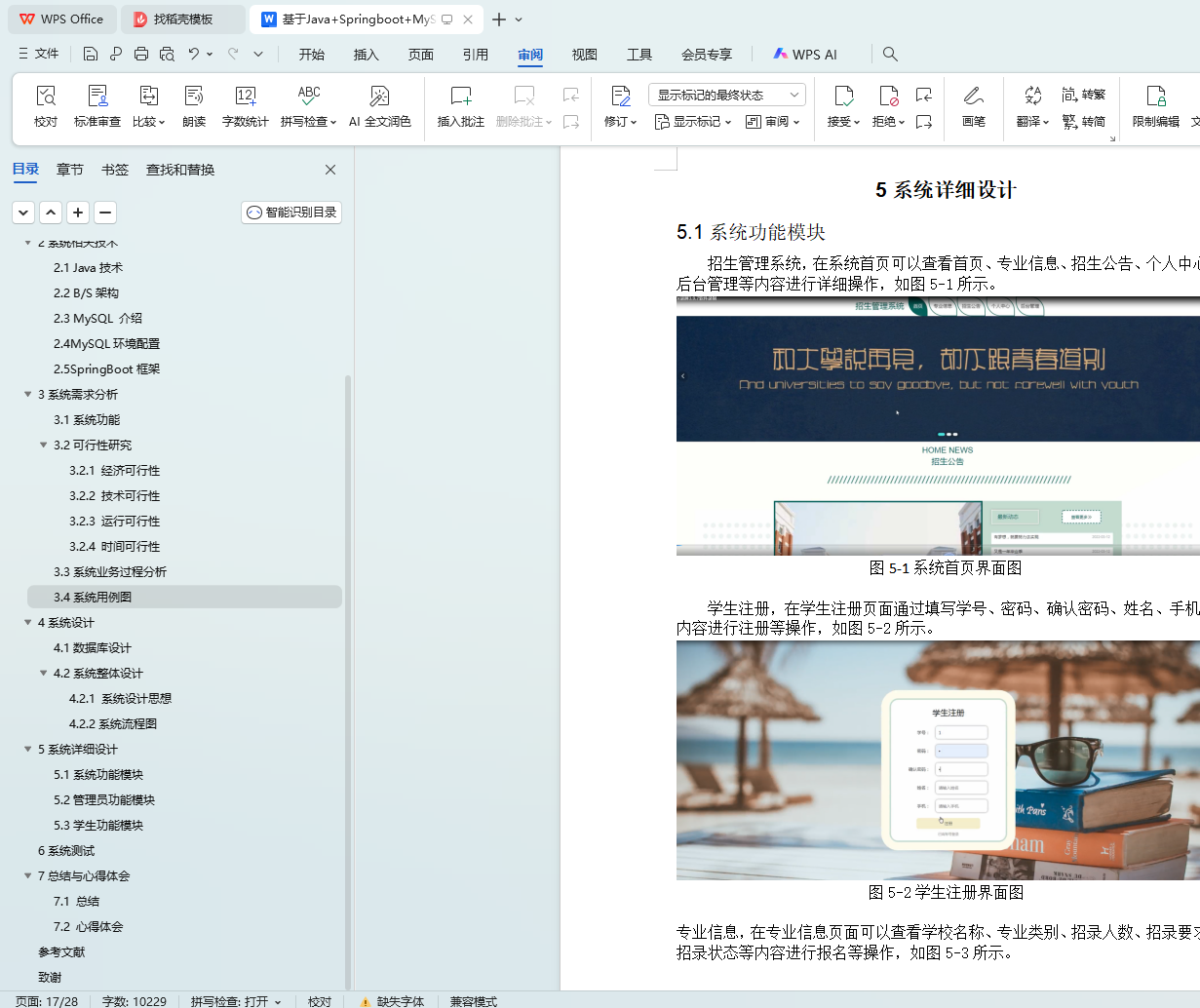Accept change with 接受 button

point(843,106)
